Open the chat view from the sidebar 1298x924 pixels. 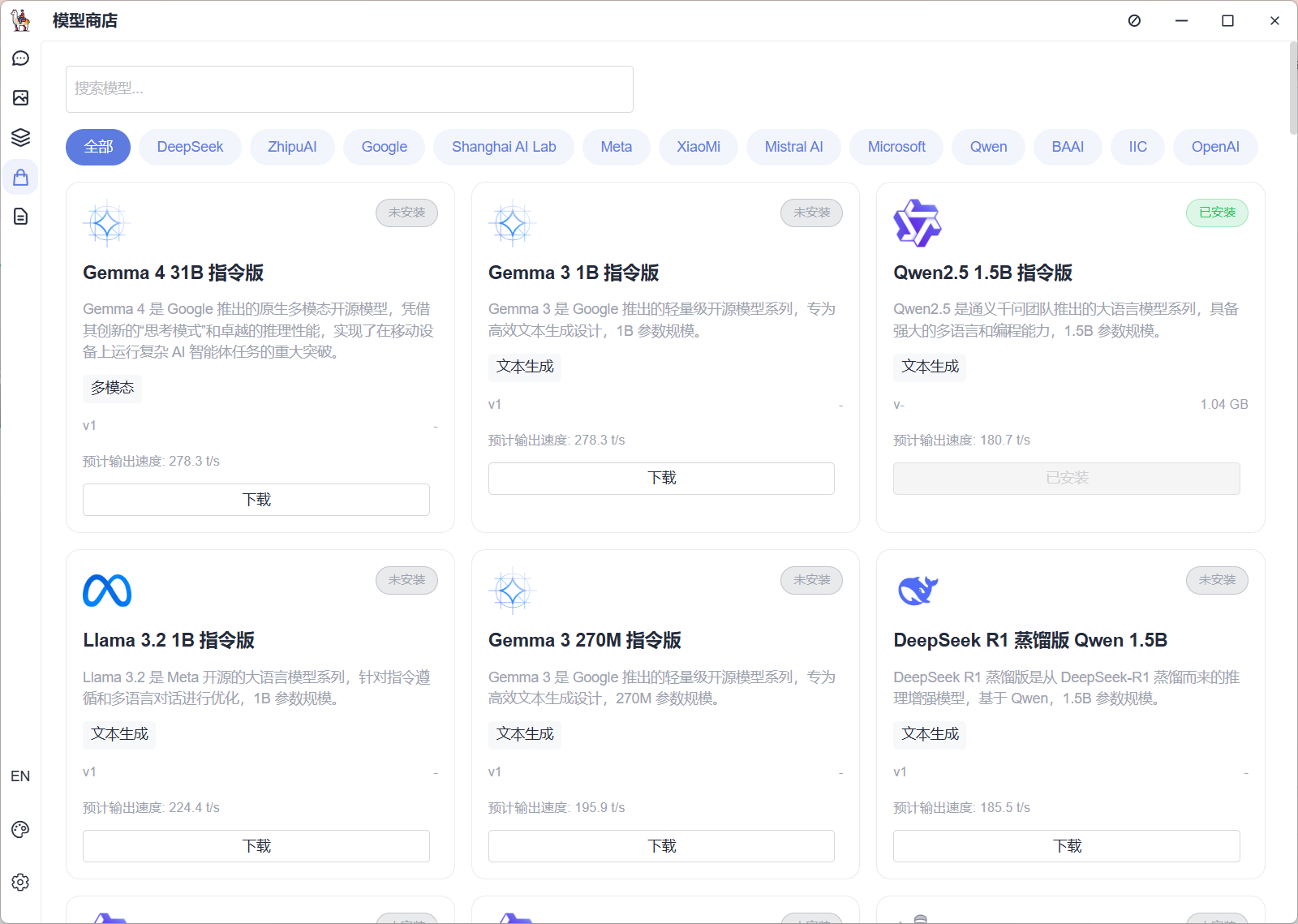click(20, 58)
